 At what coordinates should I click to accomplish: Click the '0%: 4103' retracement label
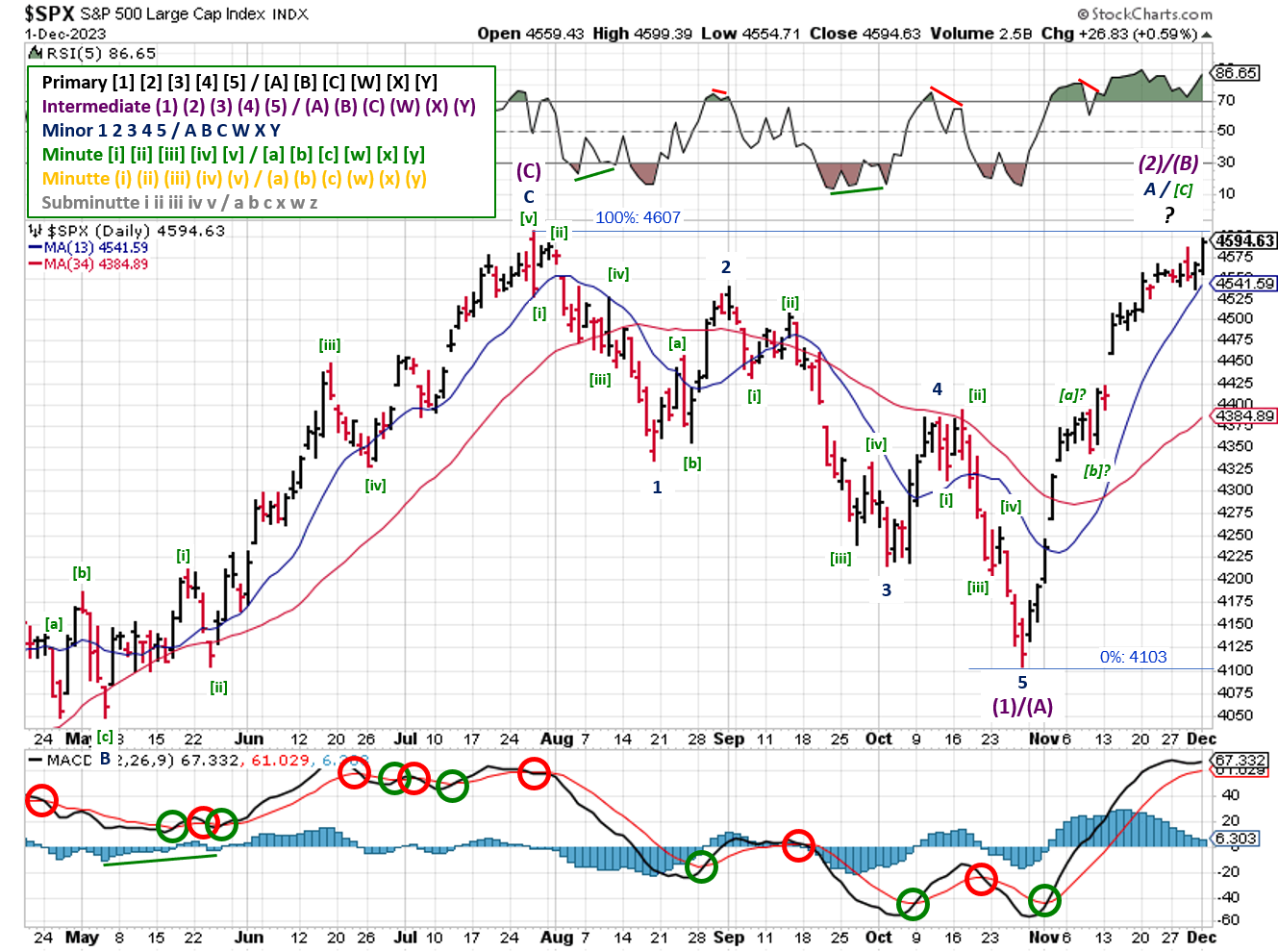[x=1134, y=657]
